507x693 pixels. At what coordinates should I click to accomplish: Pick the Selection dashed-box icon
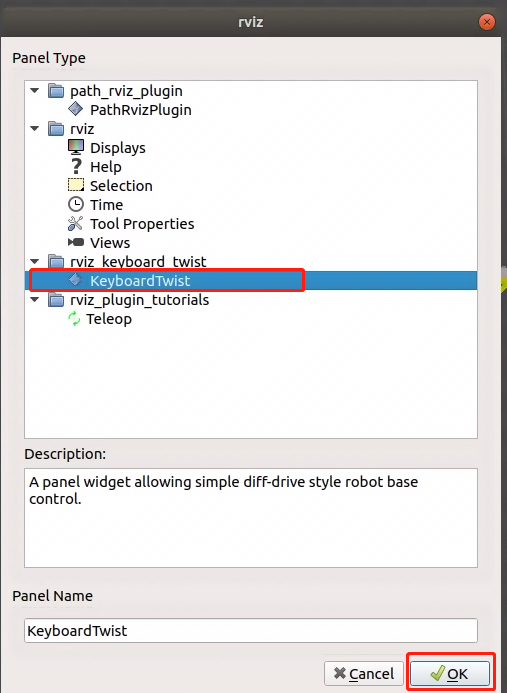point(76,185)
